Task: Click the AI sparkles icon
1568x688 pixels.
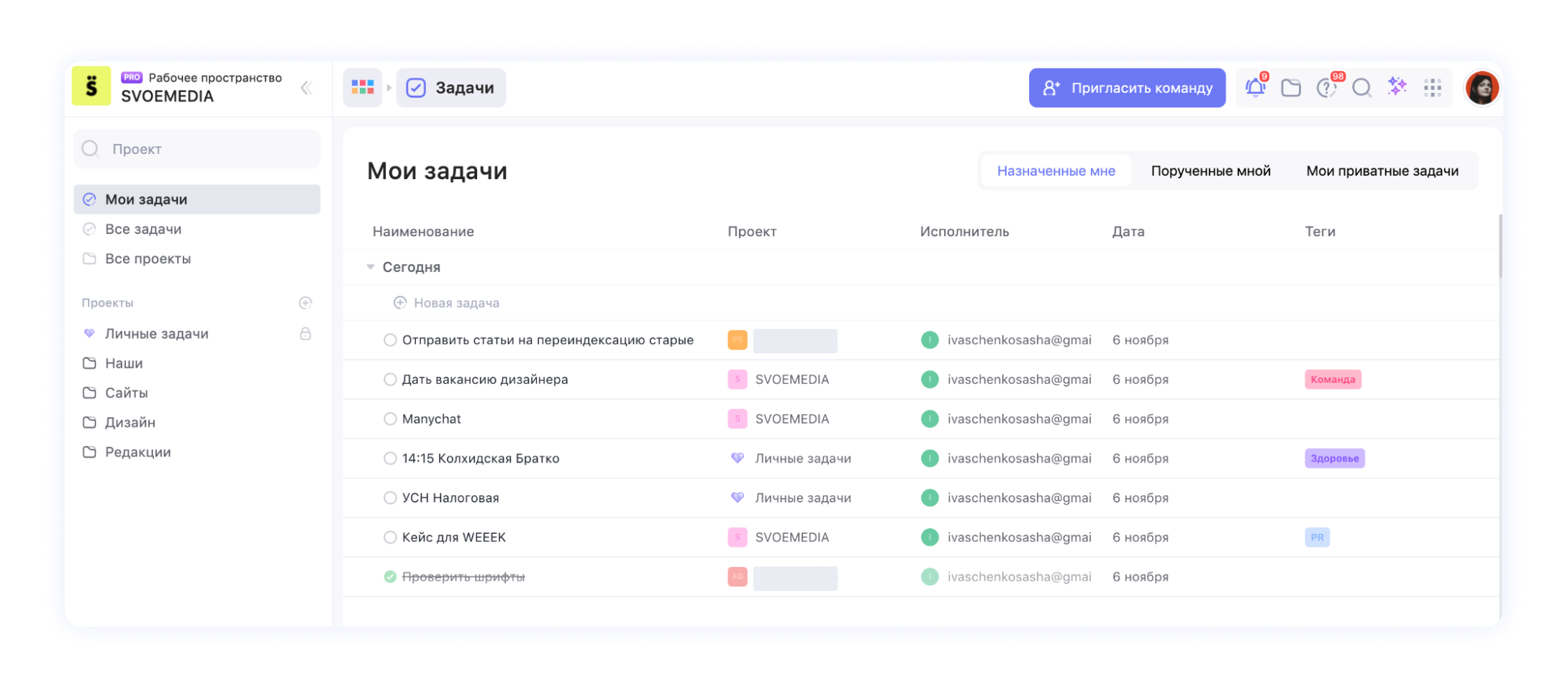Action: [1397, 87]
